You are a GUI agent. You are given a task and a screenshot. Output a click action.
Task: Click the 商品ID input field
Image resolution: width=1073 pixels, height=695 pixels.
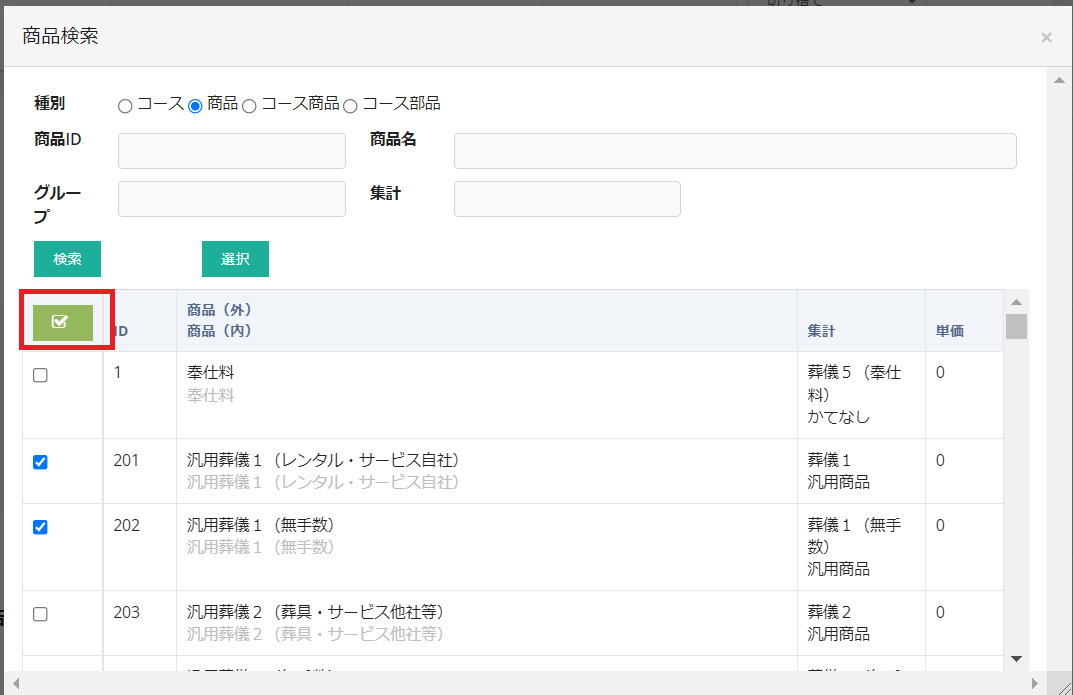(x=231, y=151)
